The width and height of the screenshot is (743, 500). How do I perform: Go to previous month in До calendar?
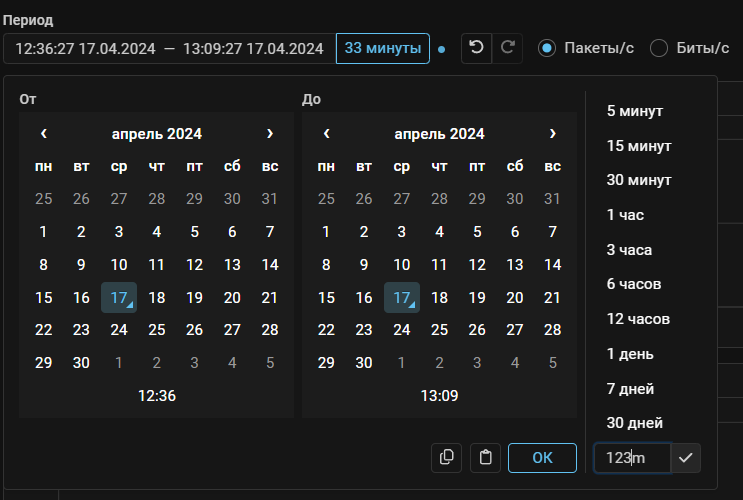click(x=327, y=133)
